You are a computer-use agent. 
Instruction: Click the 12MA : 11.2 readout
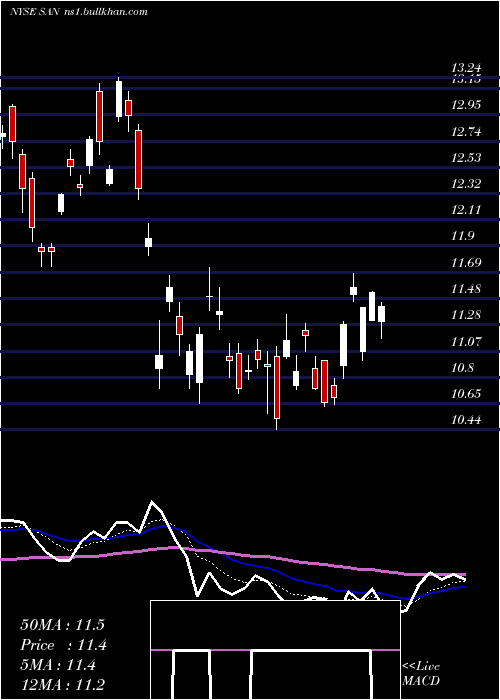click(x=62, y=685)
